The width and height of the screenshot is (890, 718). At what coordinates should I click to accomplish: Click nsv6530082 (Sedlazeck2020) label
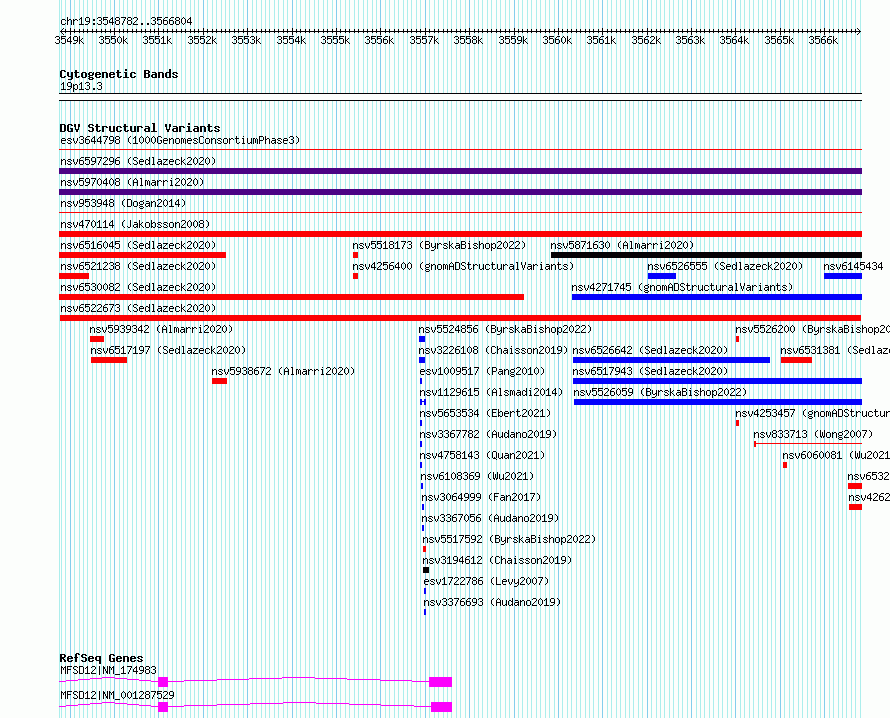point(138,287)
